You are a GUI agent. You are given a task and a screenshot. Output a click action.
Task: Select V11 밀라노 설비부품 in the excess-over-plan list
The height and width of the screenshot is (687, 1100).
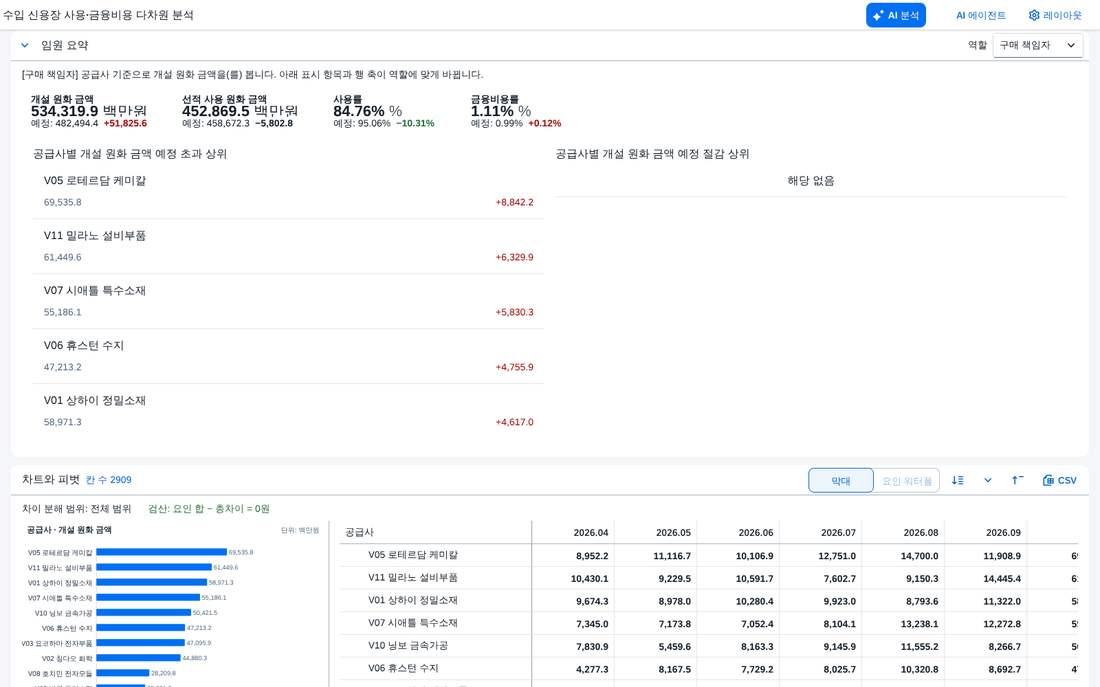coord(288,246)
